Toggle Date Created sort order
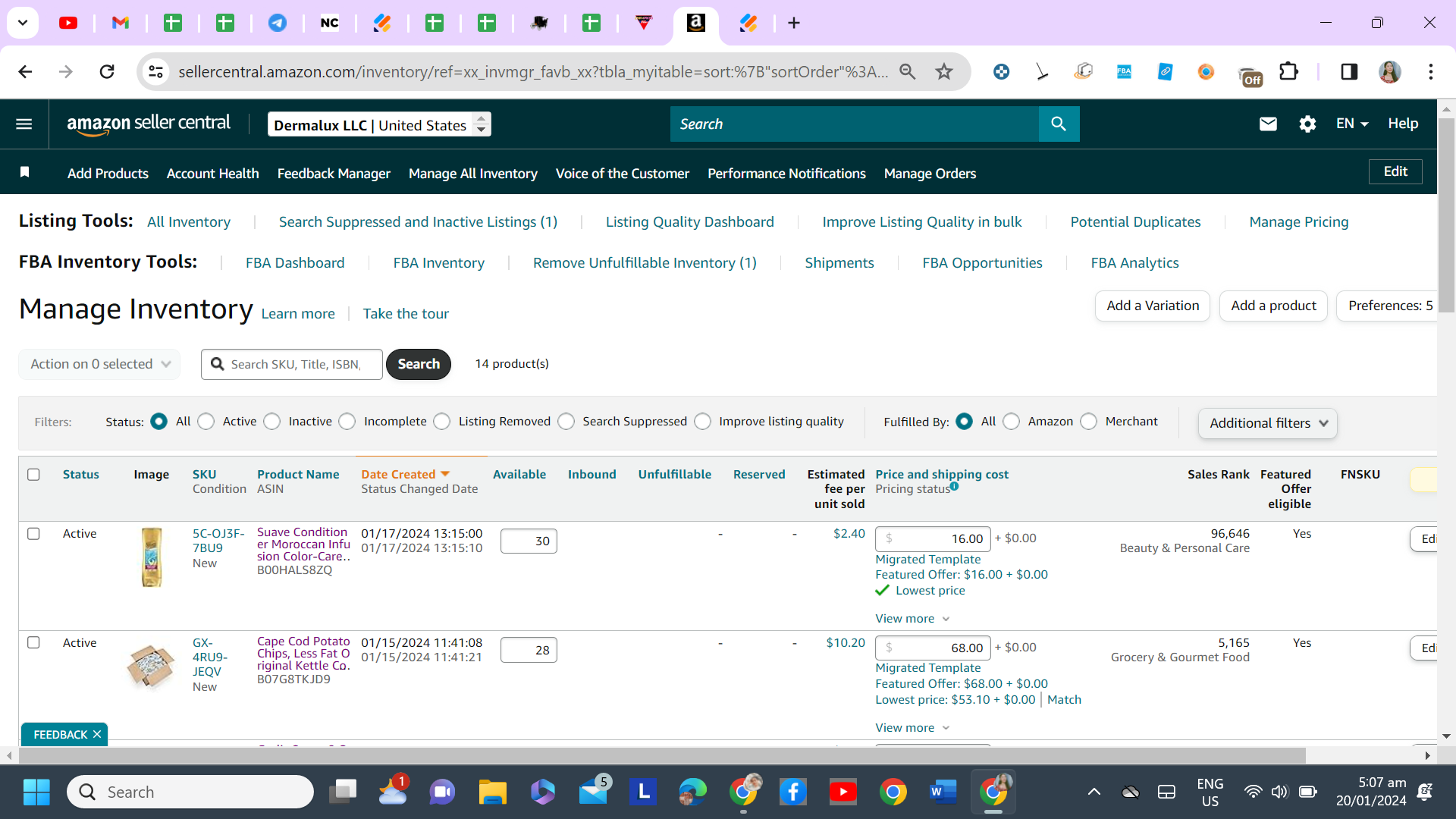The height and width of the screenshot is (819, 1456). (x=406, y=474)
